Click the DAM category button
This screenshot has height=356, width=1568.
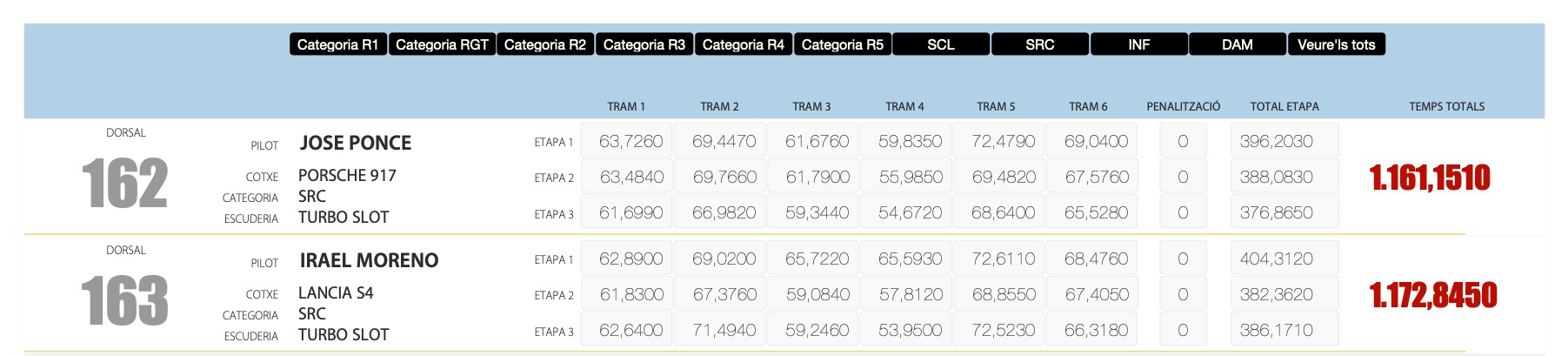pyautogui.click(x=1238, y=44)
